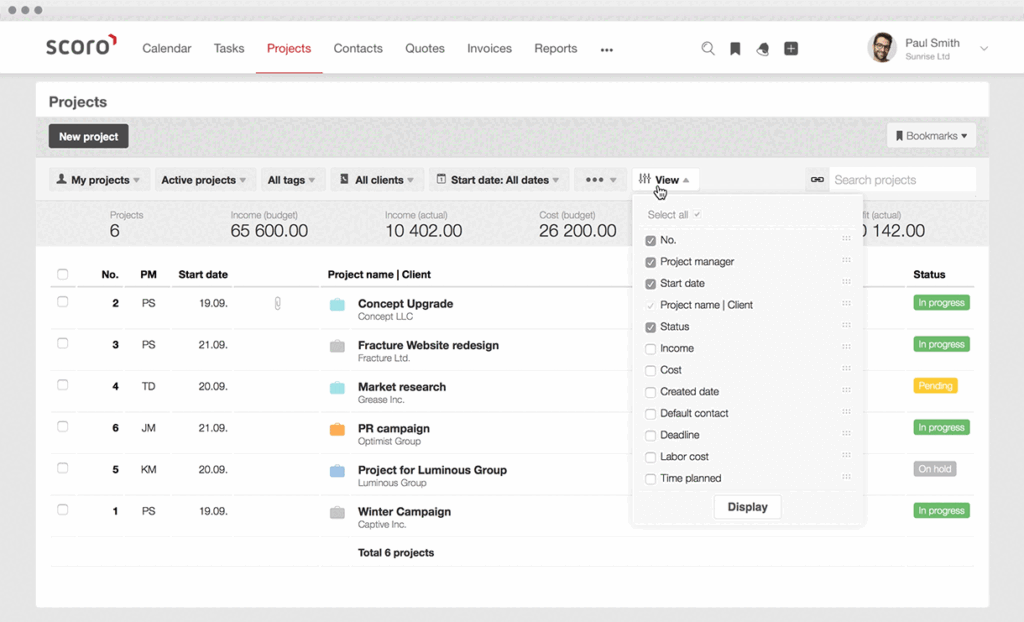Click the Fracture Website redesign briefcase icon
Screen dimensions: 1024x622
click(x=337, y=346)
